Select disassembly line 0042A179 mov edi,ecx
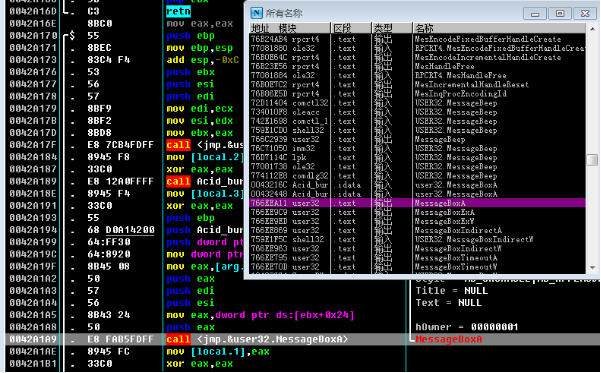 [125, 108]
